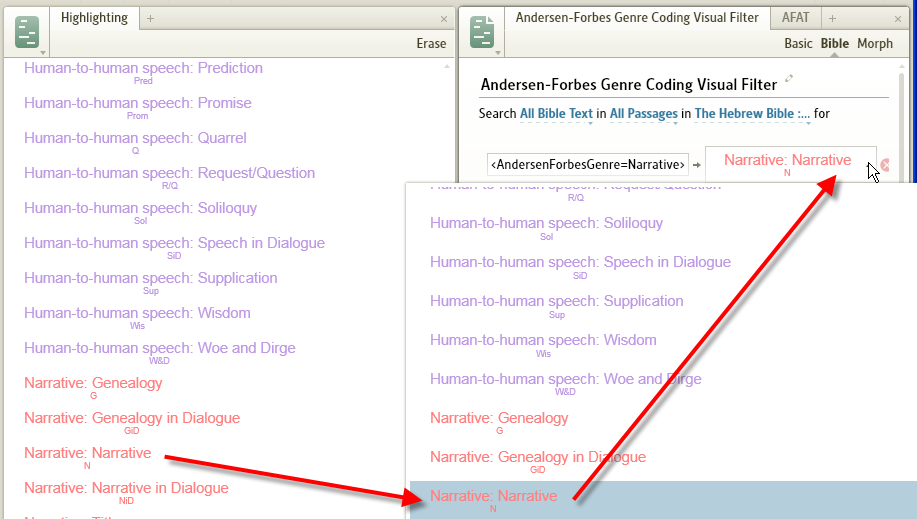Screen dimensions: 917x519
Task: Remove the Narrative filter rule
Action: 885,165
